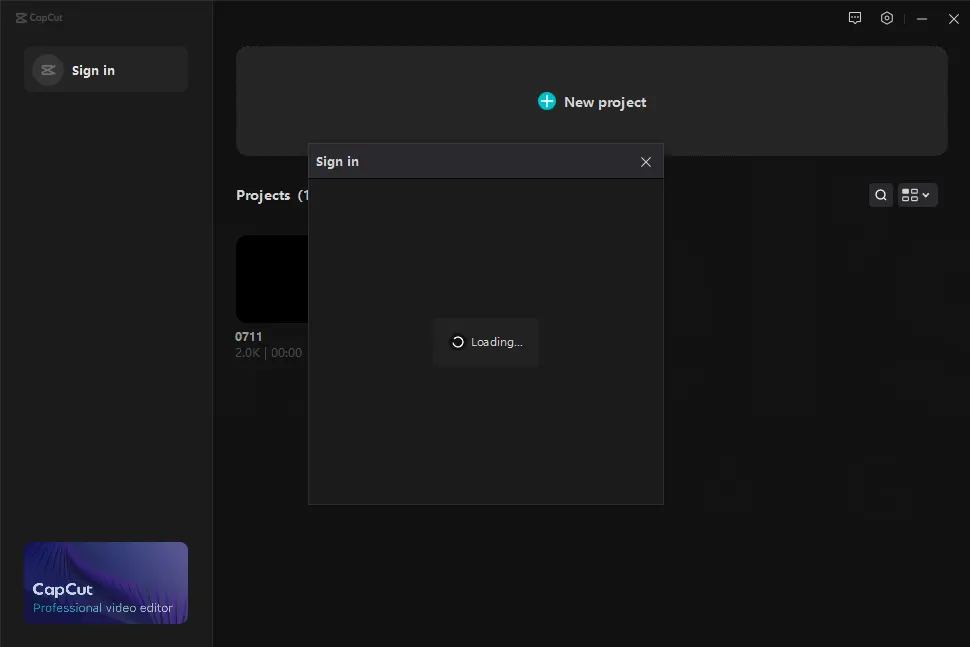Screen dimensions: 970x647
Task: Click the CapCut Professional video editor banner
Action: 106,583
